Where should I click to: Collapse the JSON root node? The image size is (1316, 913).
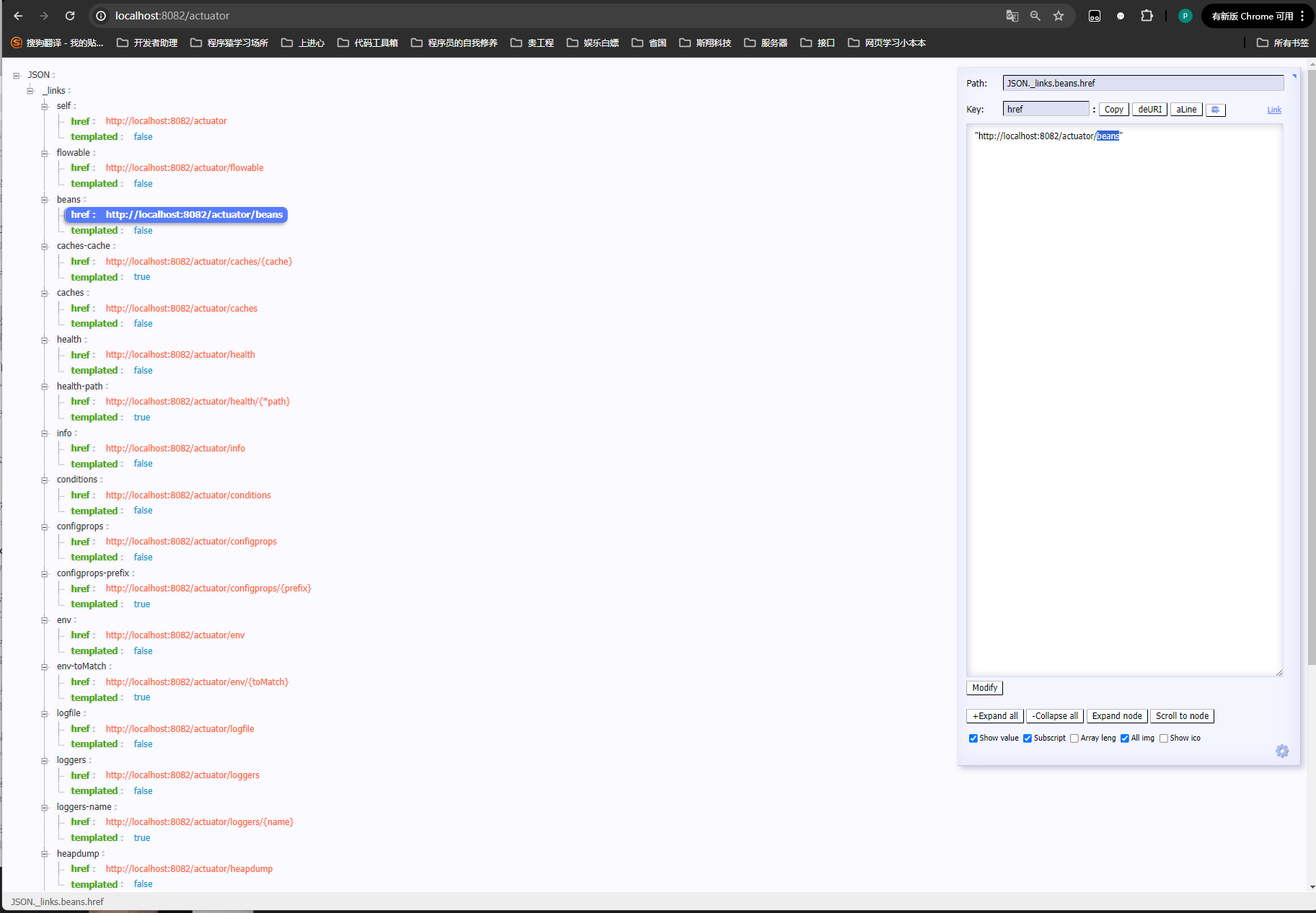point(17,74)
